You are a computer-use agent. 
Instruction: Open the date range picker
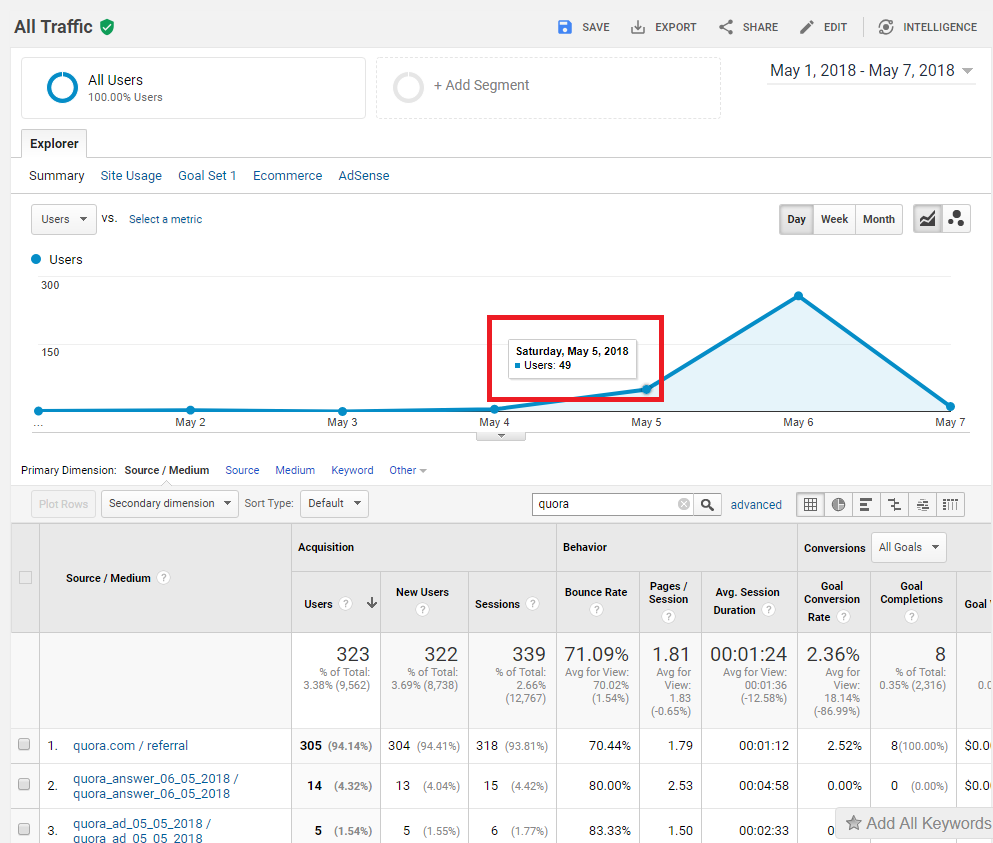(x=871, y=70)
